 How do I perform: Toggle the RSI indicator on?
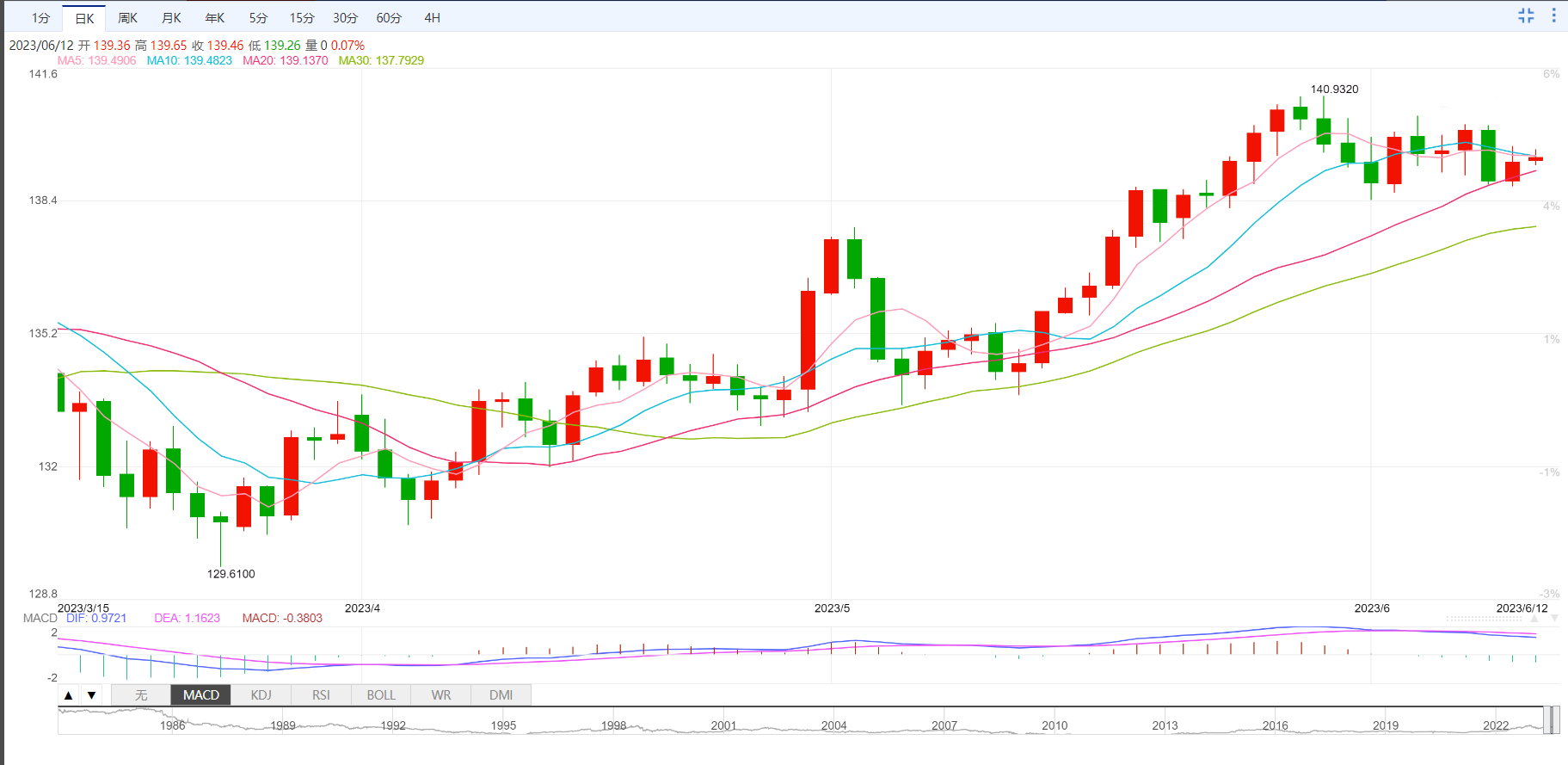[x=321, y=695]
